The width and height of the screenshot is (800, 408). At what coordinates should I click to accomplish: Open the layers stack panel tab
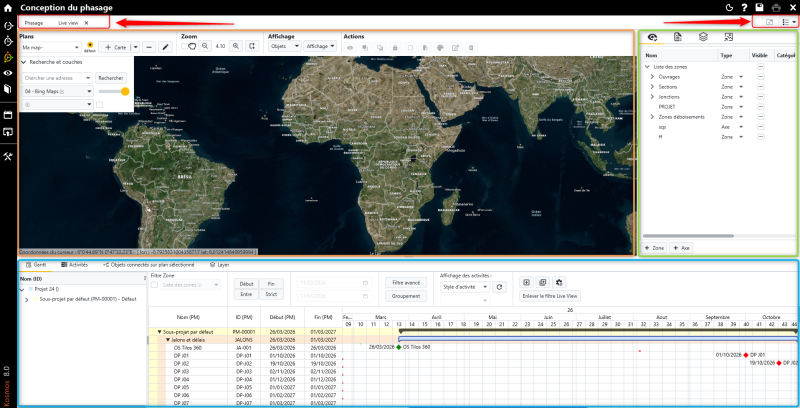703,37
